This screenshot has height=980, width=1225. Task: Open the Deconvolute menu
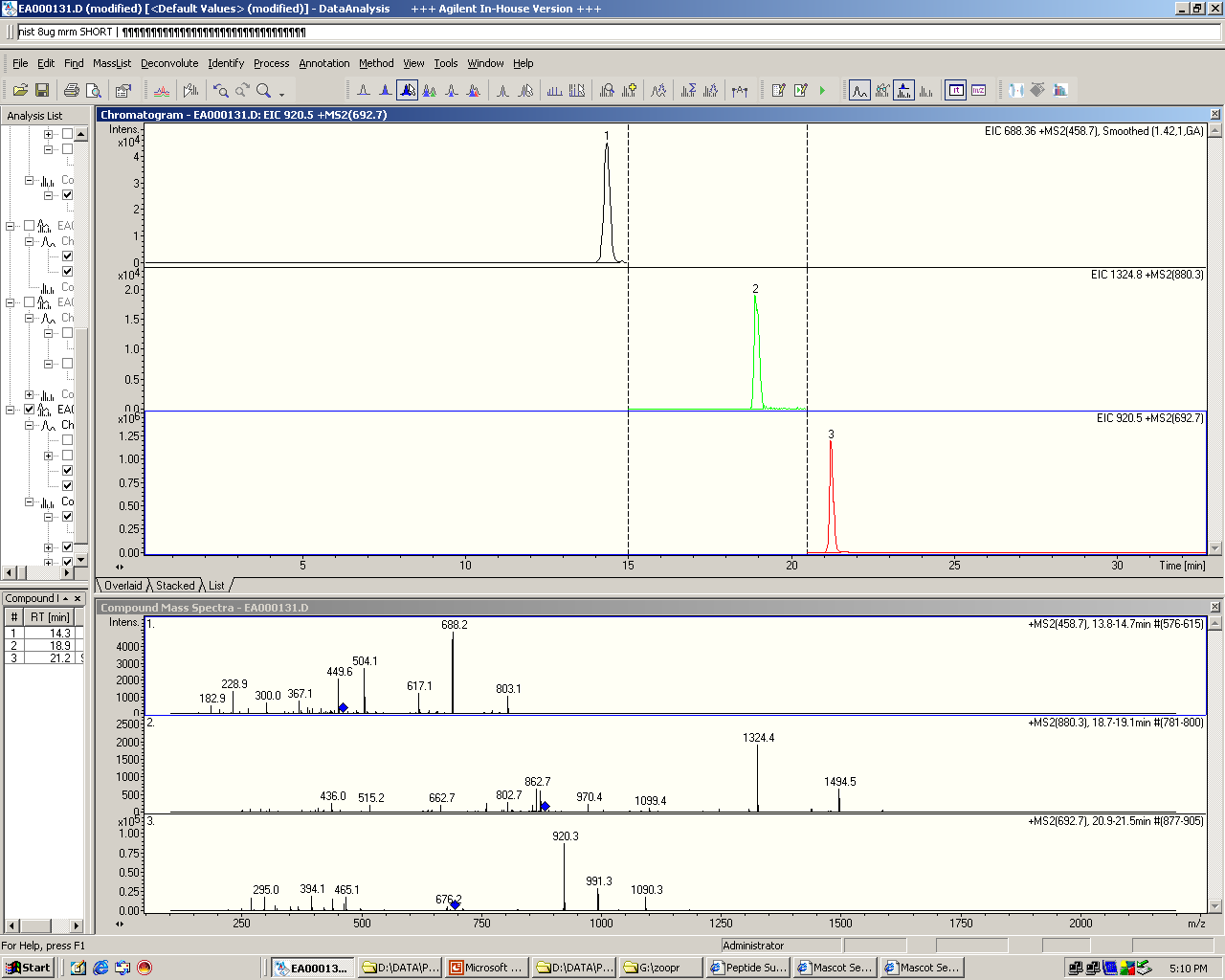click(x=169, y=63)
